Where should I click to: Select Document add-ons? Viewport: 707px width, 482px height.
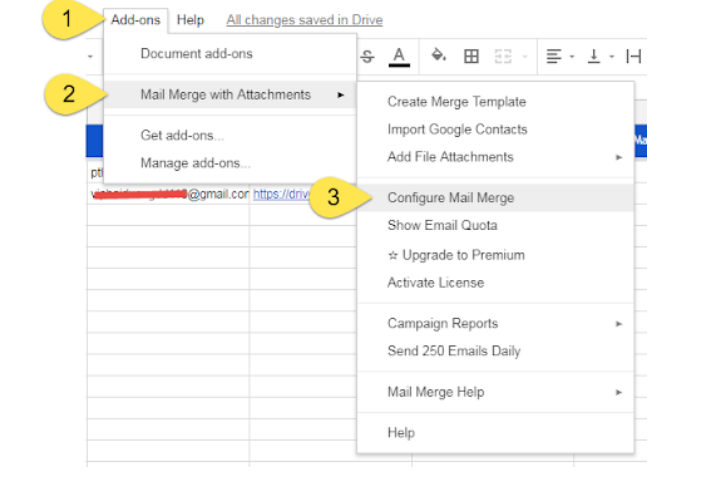point(230,54)
